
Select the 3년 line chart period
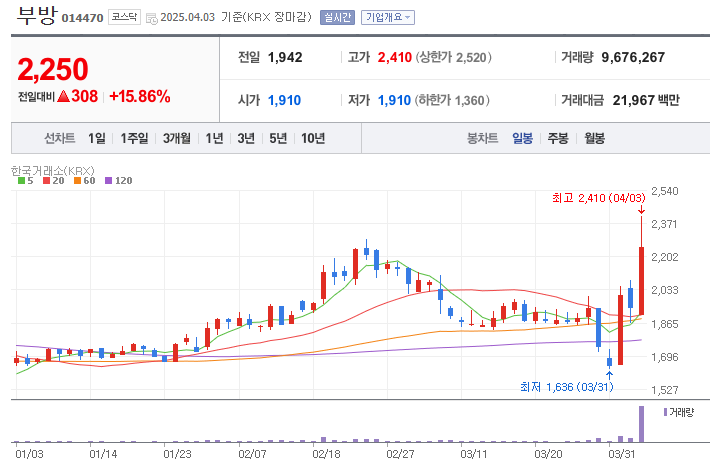tap(246, 138)
